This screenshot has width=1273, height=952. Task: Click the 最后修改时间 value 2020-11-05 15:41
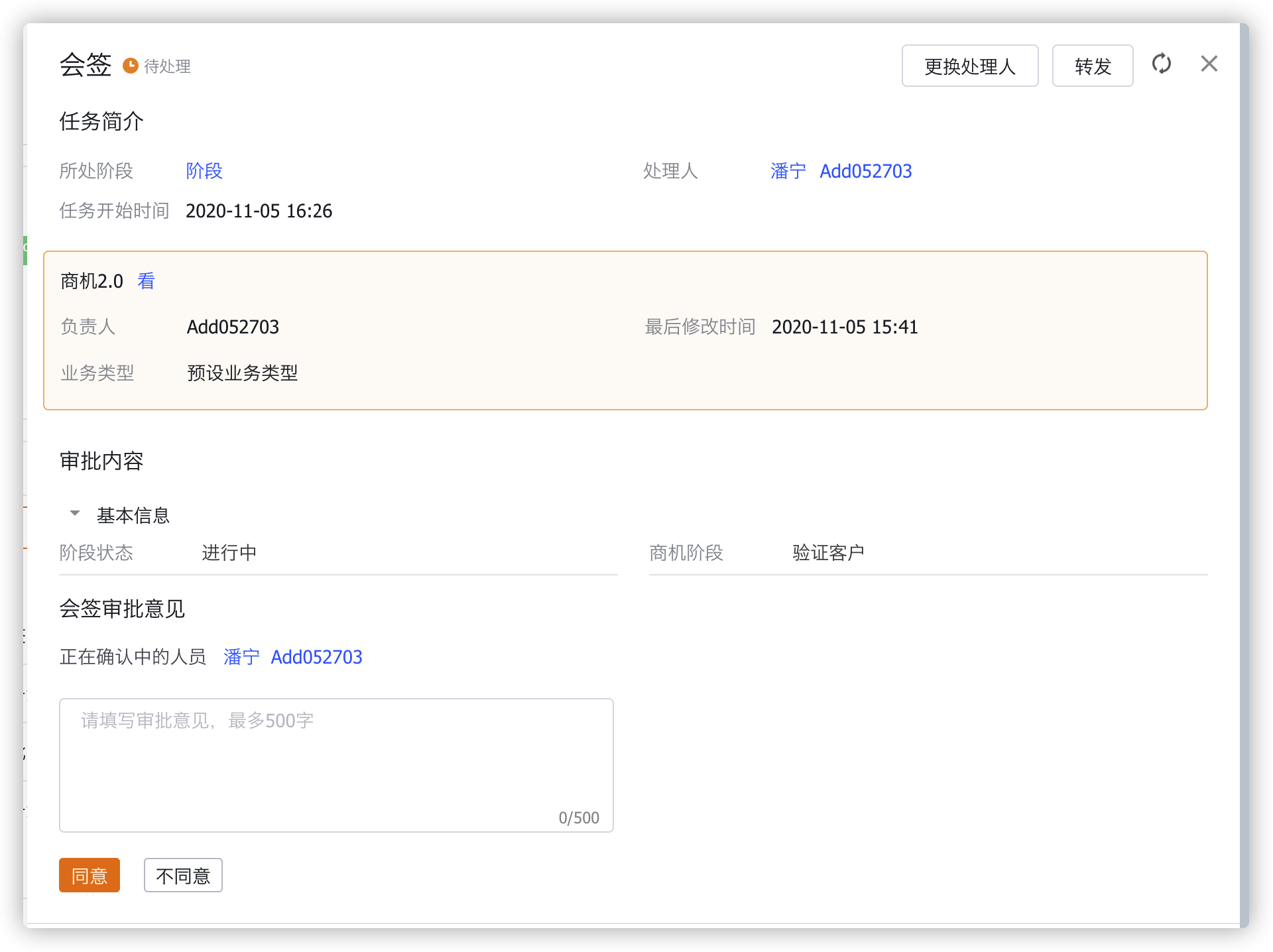845,327
